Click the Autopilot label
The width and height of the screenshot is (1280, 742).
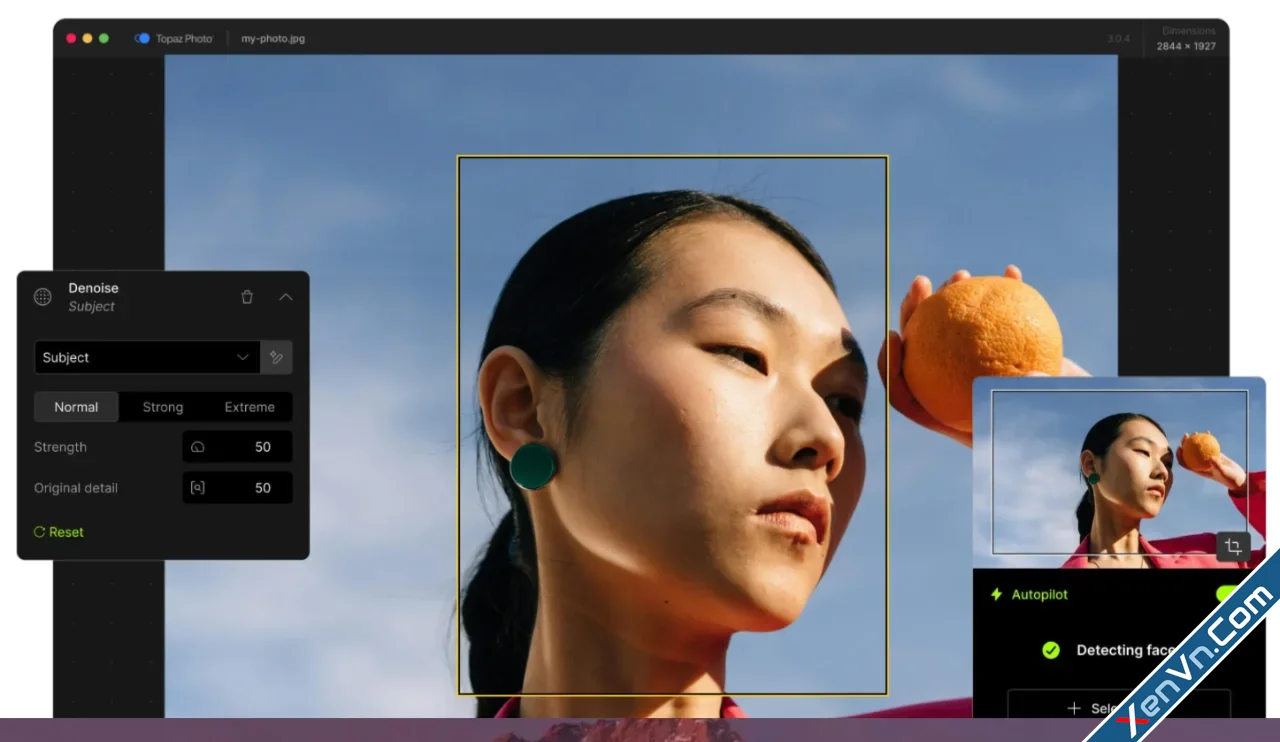point(1039,594)
